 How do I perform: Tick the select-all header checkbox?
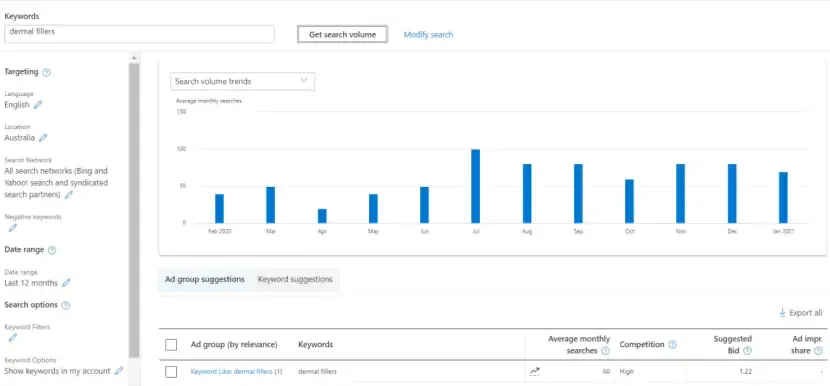171,345
